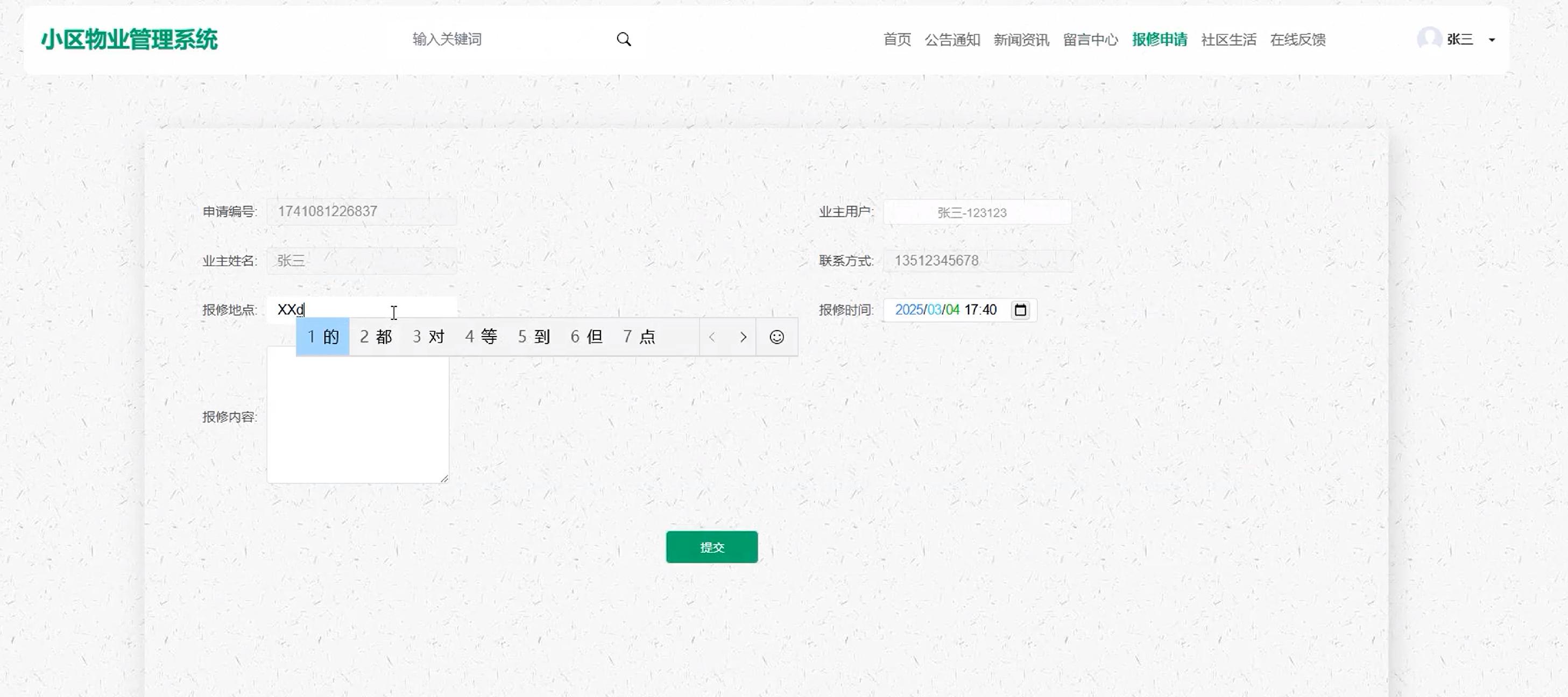The image size is (1568, 697).
Task: Switch to 社区生活 section
Action: click(x=1228, y=40)
